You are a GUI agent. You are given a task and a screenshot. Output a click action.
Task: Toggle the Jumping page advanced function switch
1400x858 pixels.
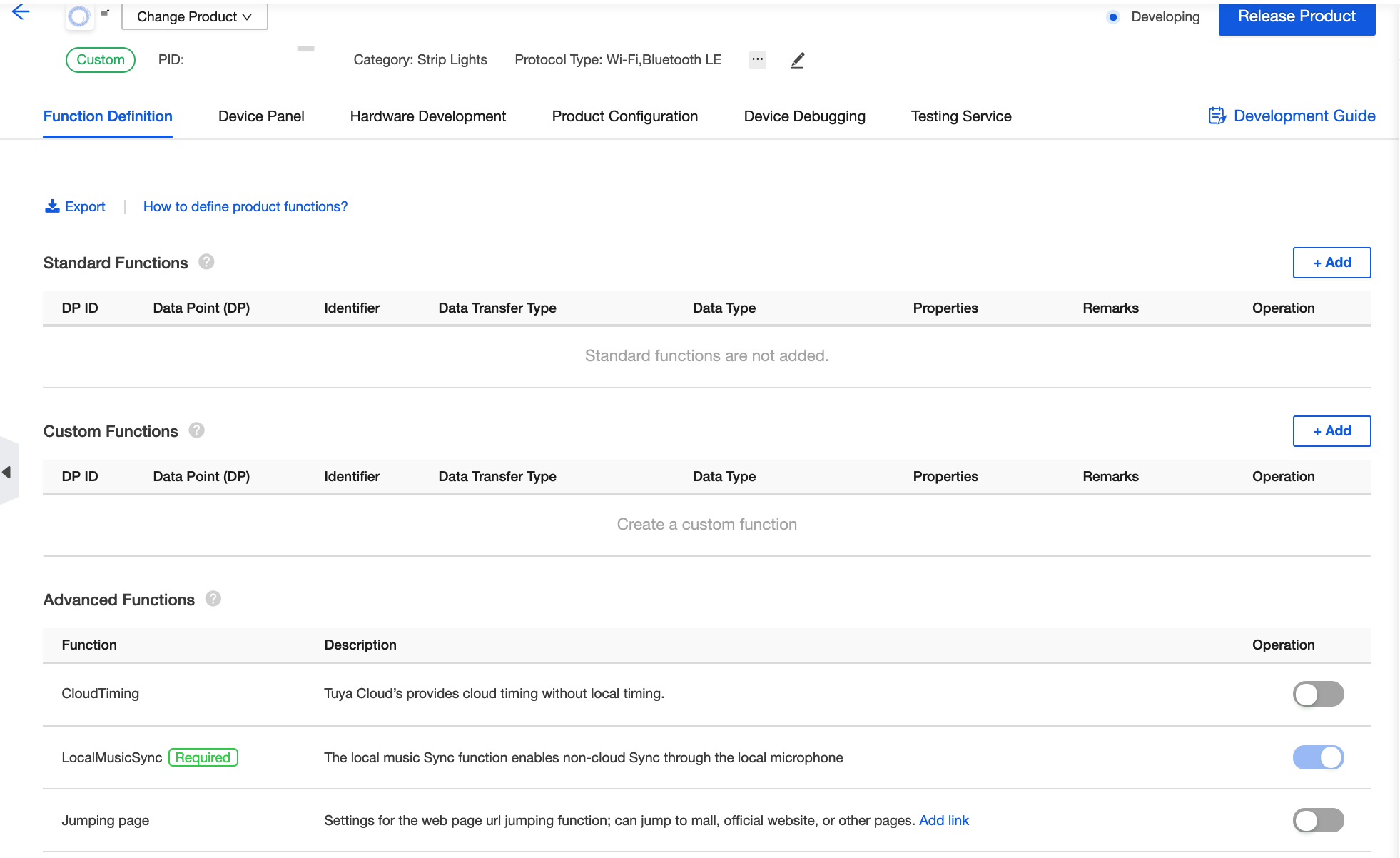pos(1318,820)
